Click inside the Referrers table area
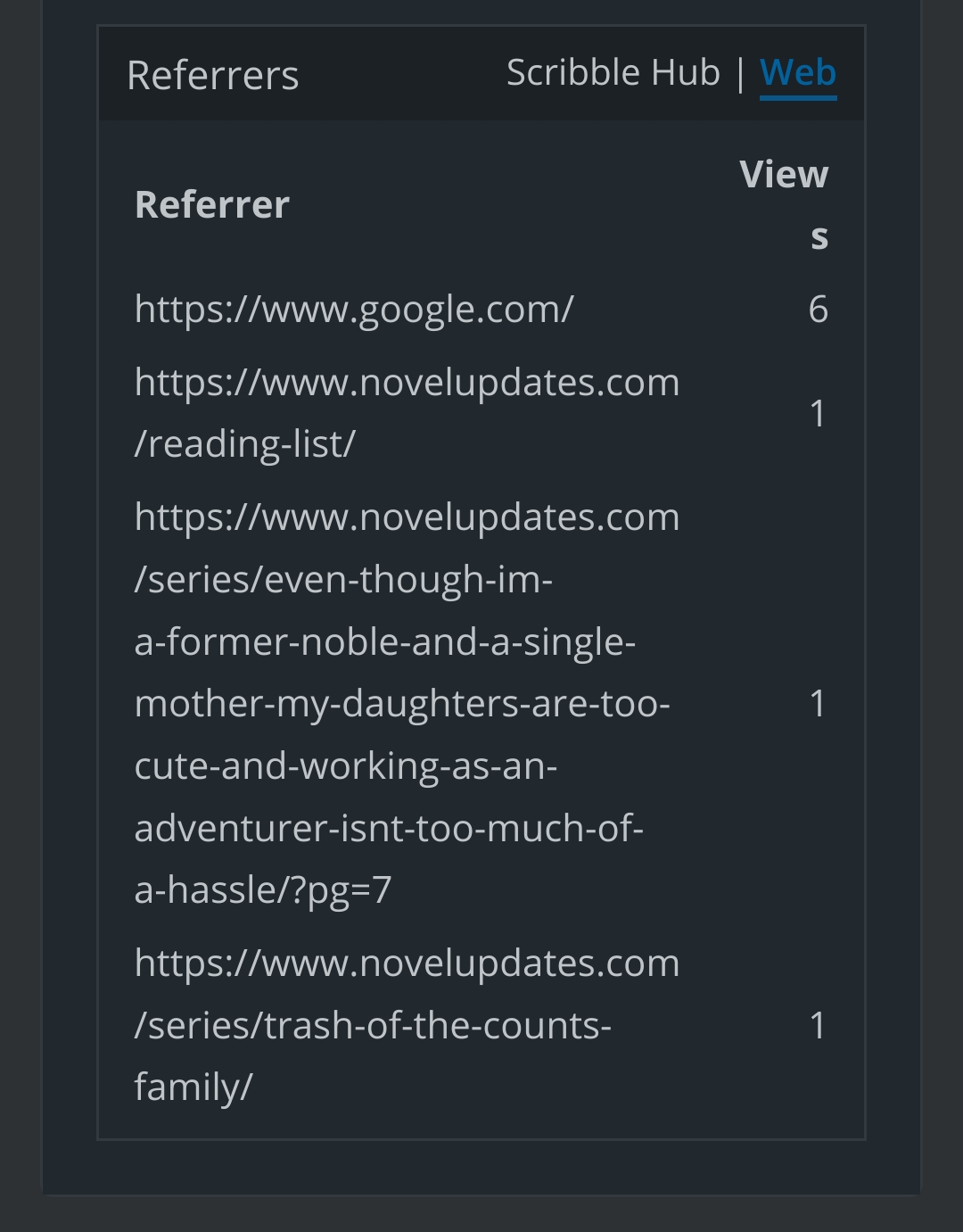The height and width of the screenshot is (1232, 963). (481, 624)
